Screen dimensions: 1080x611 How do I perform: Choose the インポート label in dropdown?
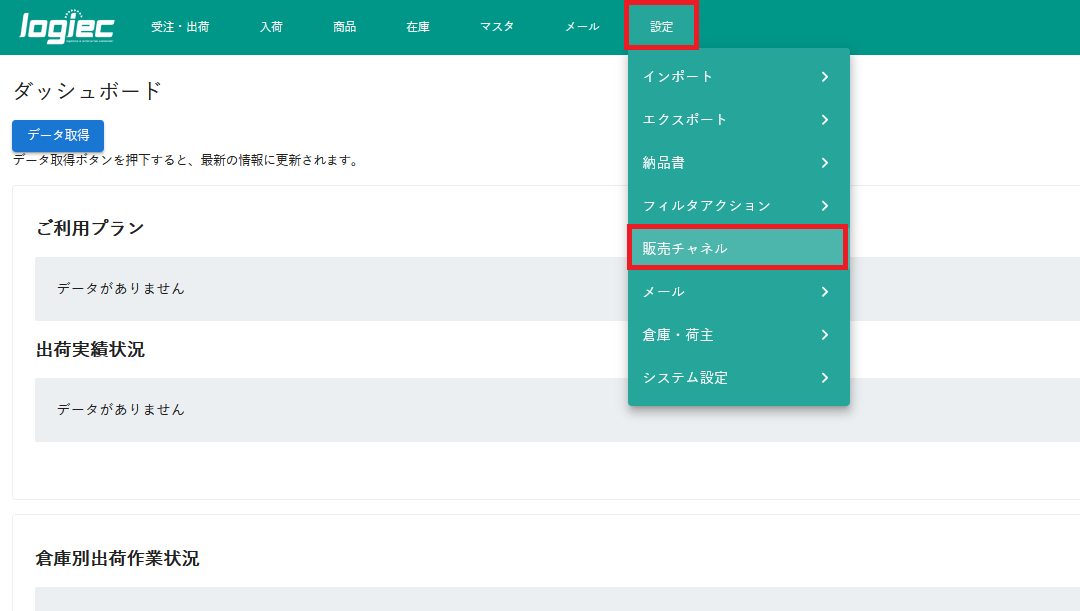click(678, 77)
